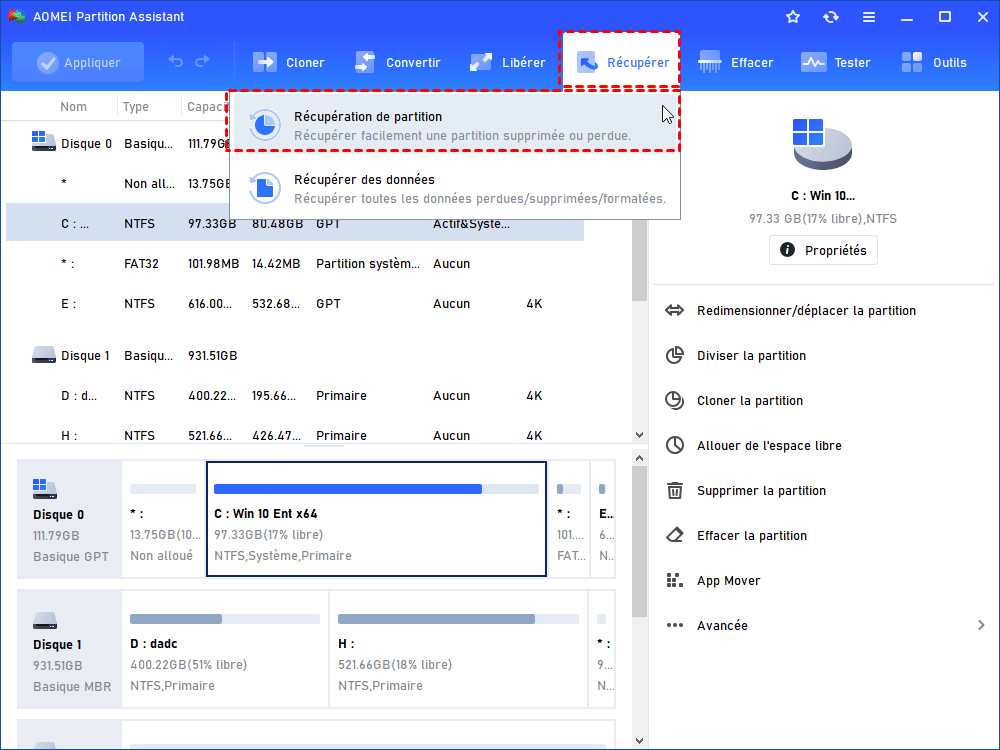The height and width of the screenshot is (750, 1000).
Task: Select Supprimer la partition option
Action: tap(760, 491)
